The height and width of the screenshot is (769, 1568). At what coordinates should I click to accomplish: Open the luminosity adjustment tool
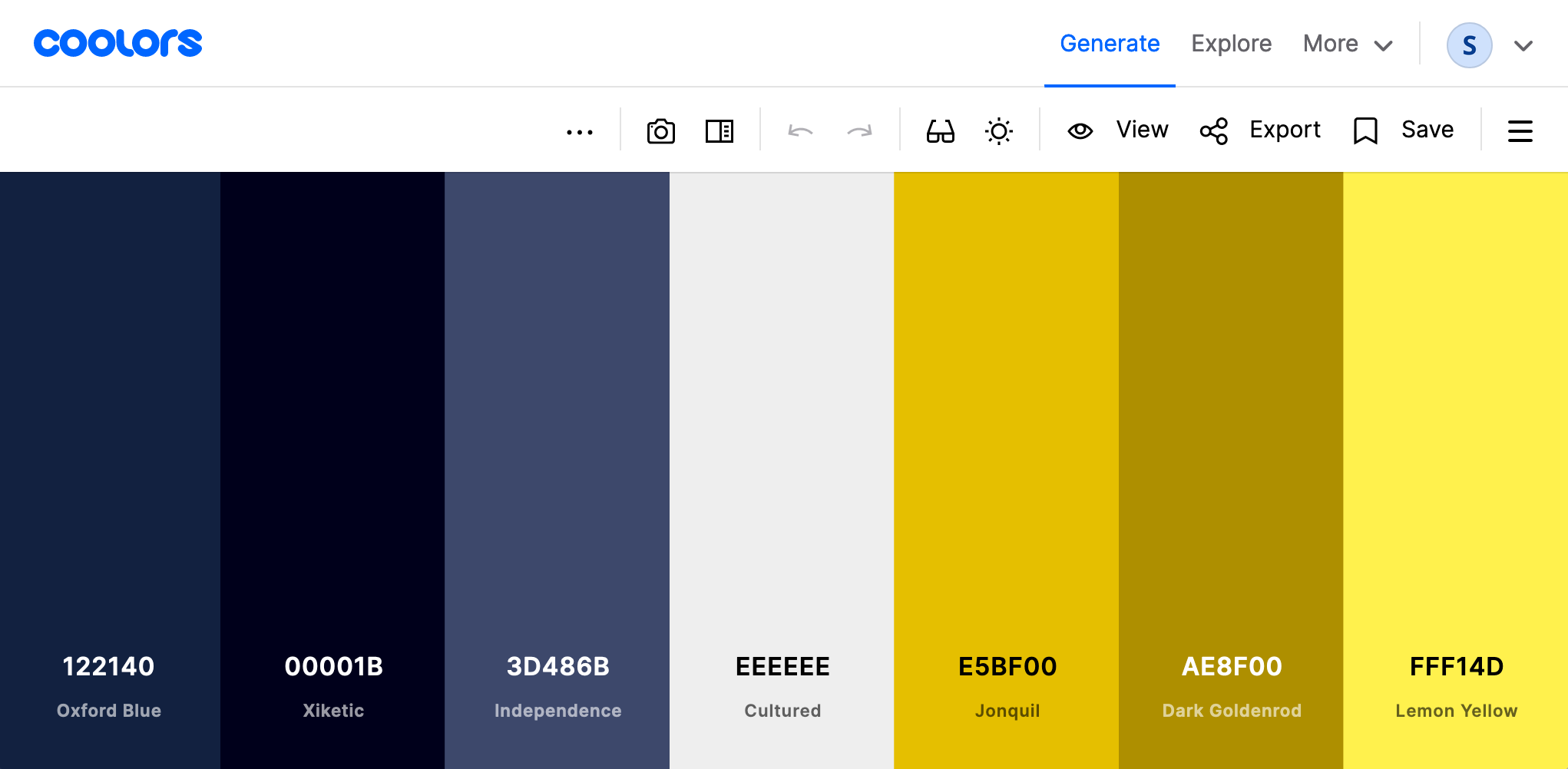[x=1000, y=130]
